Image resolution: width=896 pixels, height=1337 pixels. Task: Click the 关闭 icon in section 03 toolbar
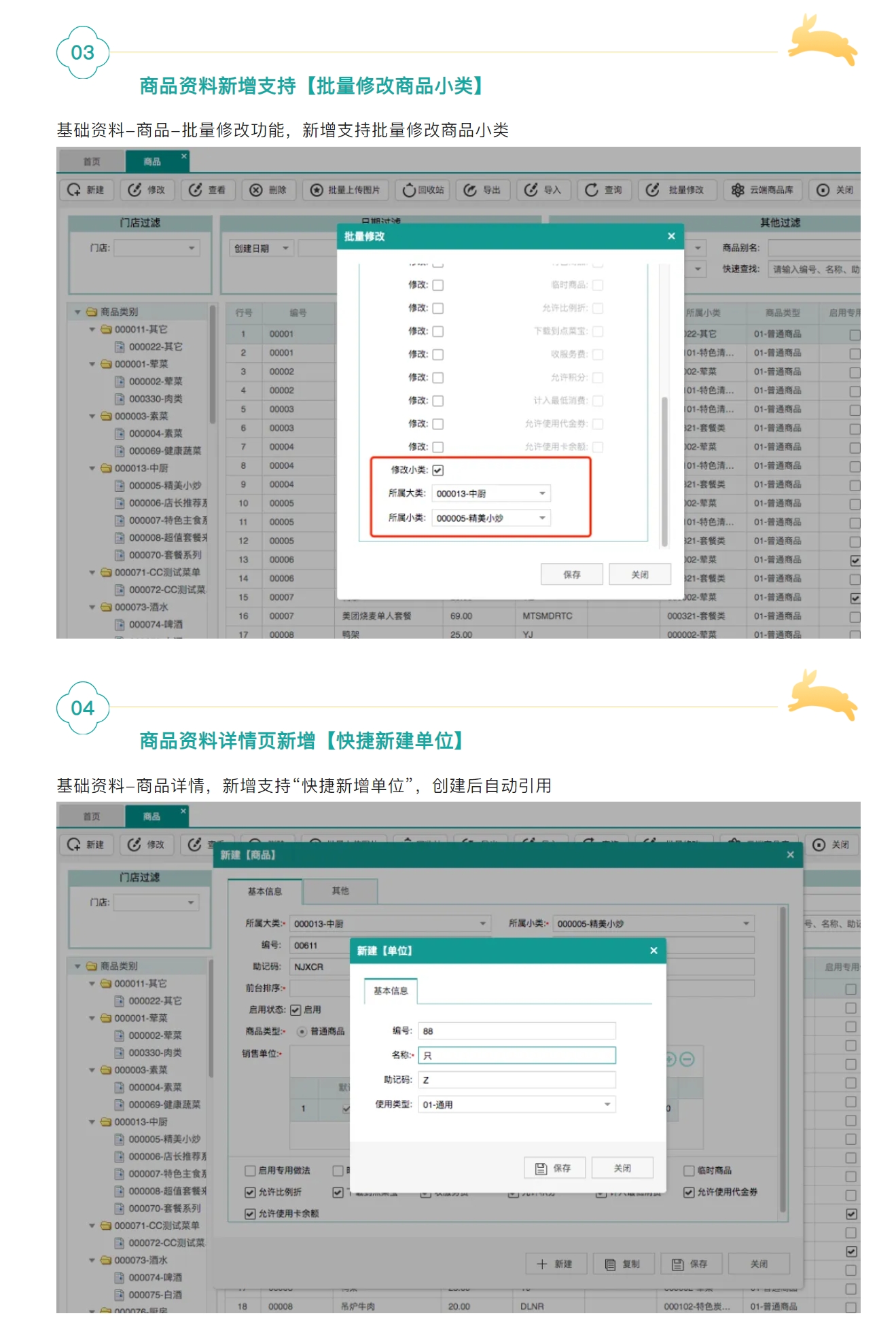pos(823,190)
